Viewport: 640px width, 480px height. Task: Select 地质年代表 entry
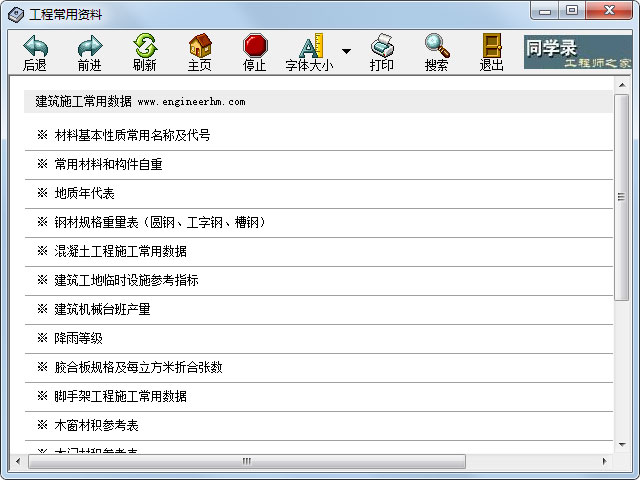point(84,193)
